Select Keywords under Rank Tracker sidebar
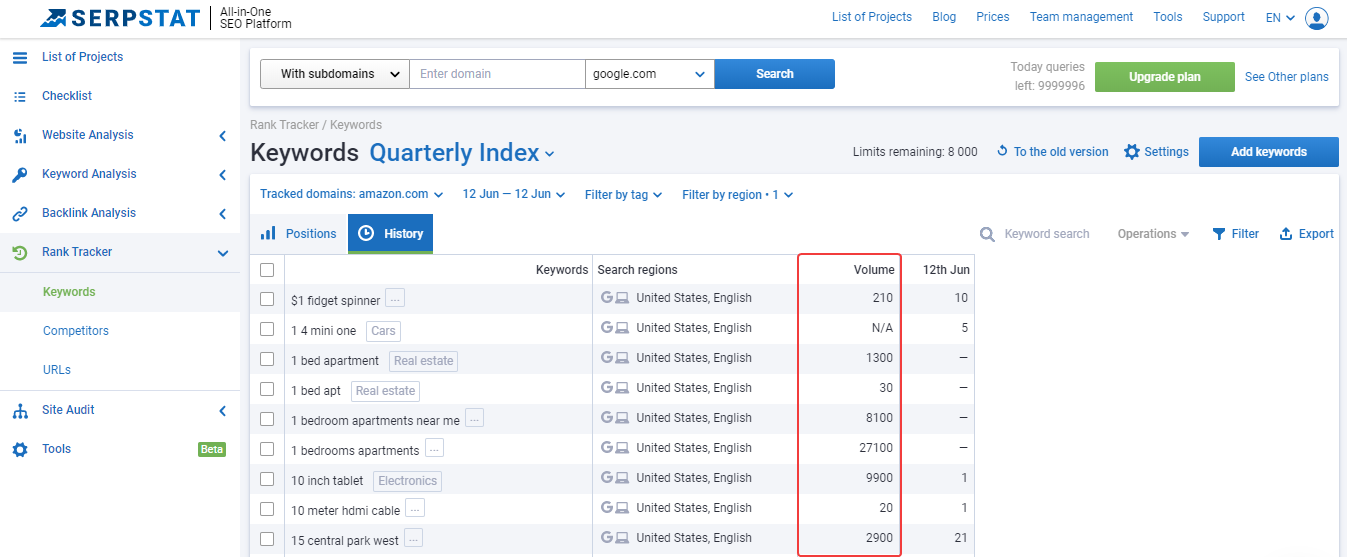Screen dimensions: 1347x557 click(x=69, y=292)
